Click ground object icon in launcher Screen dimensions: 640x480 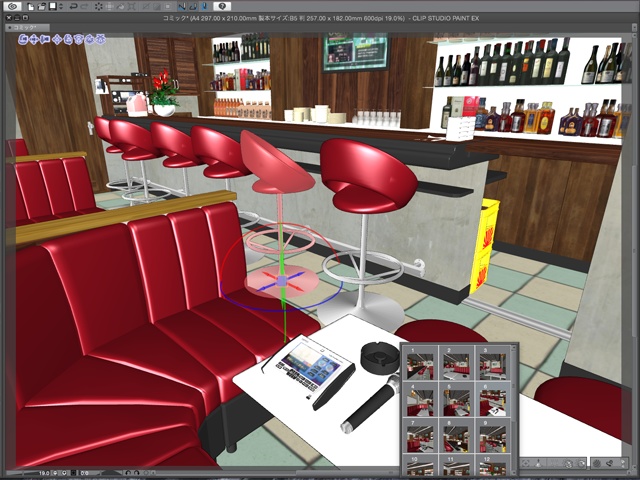pos(538,463)
